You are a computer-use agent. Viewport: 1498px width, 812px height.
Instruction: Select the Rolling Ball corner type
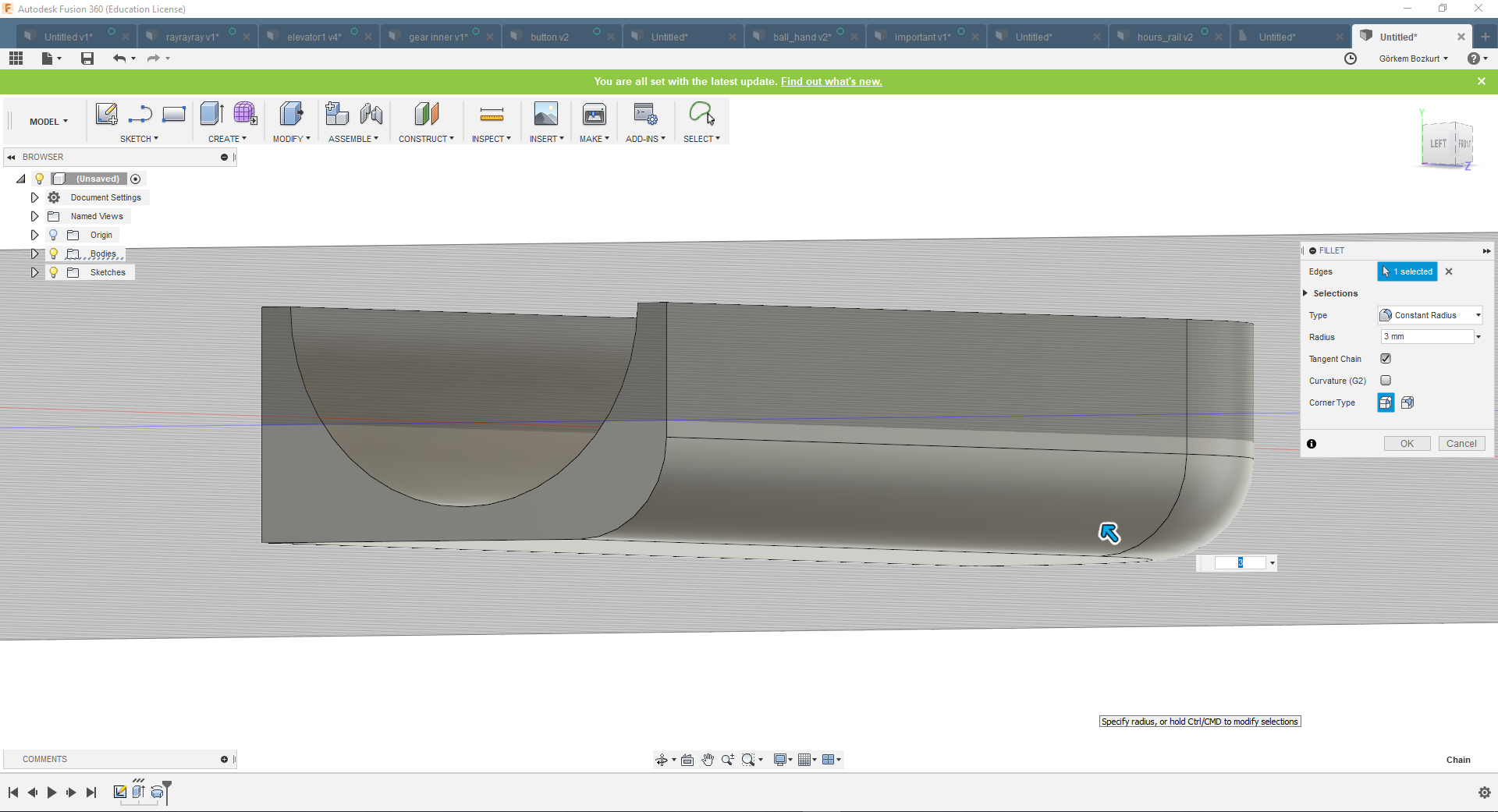(1386, 402)
